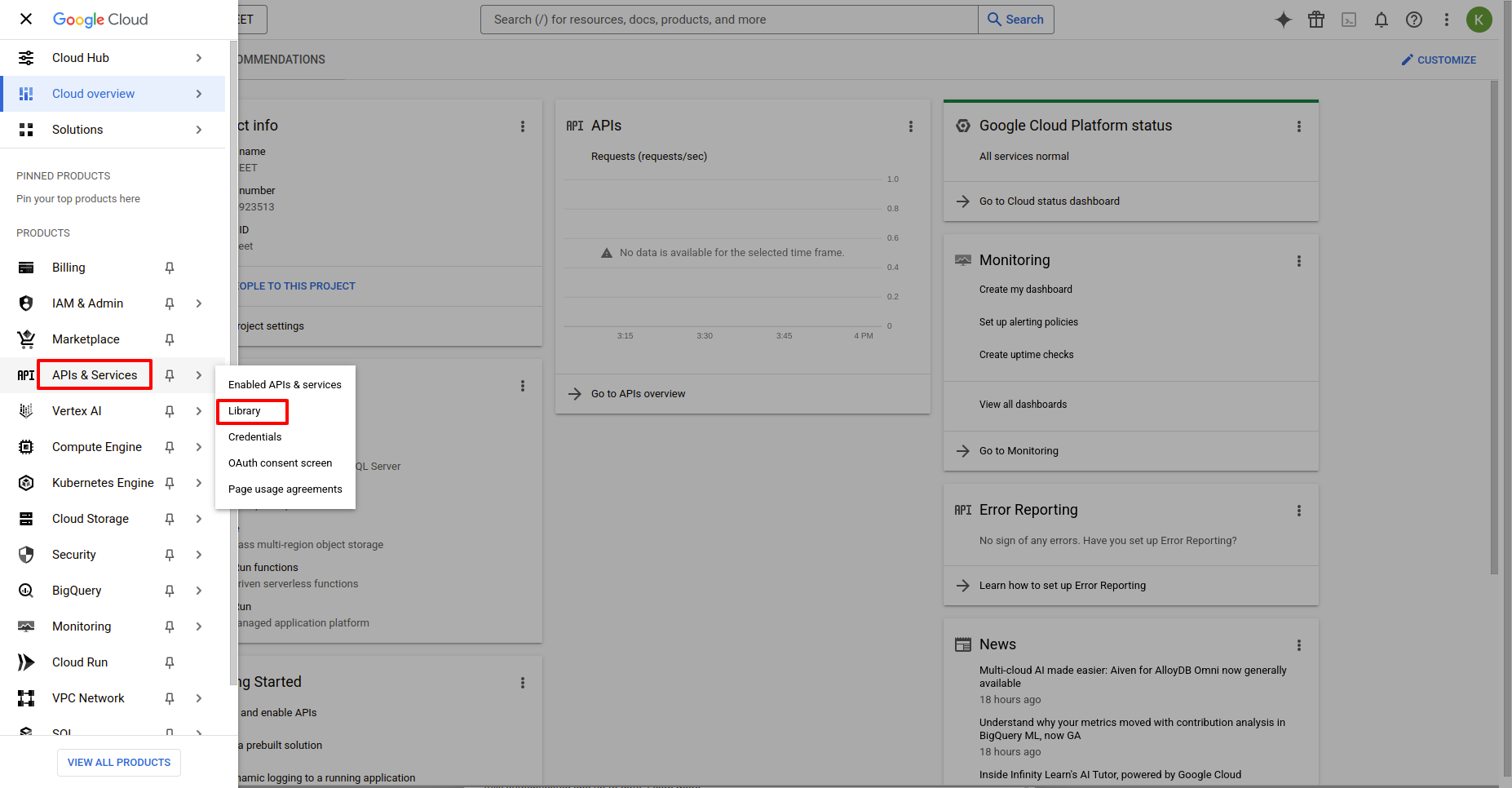This screenshot has height=788, width=1512.
Task: Expand BigQuery submenu arrow
Action: click(x=199, y=591)
